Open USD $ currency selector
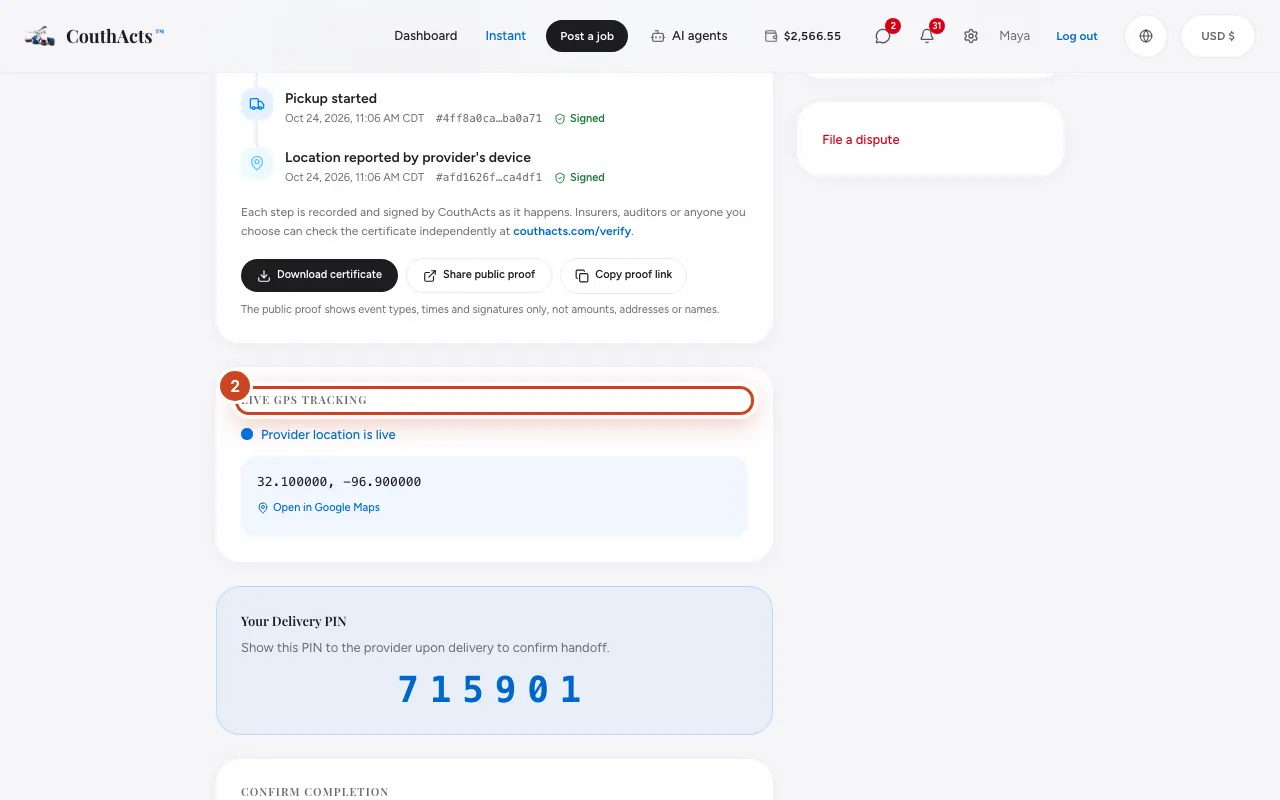The width and height of the screenshot is (1280, 800). 1218,36
